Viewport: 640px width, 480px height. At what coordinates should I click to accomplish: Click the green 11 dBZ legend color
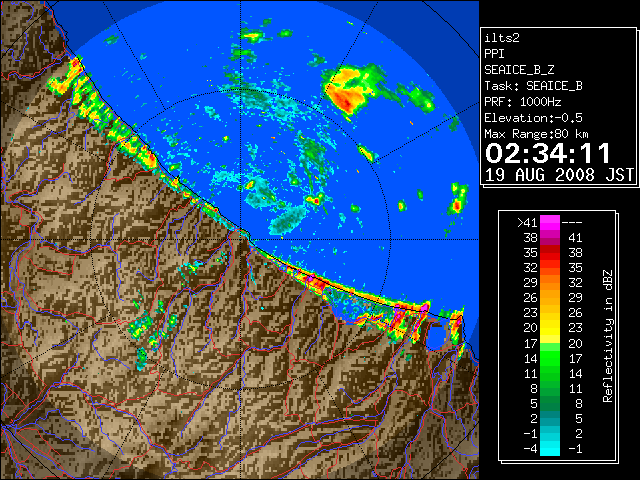coord(550,373)
